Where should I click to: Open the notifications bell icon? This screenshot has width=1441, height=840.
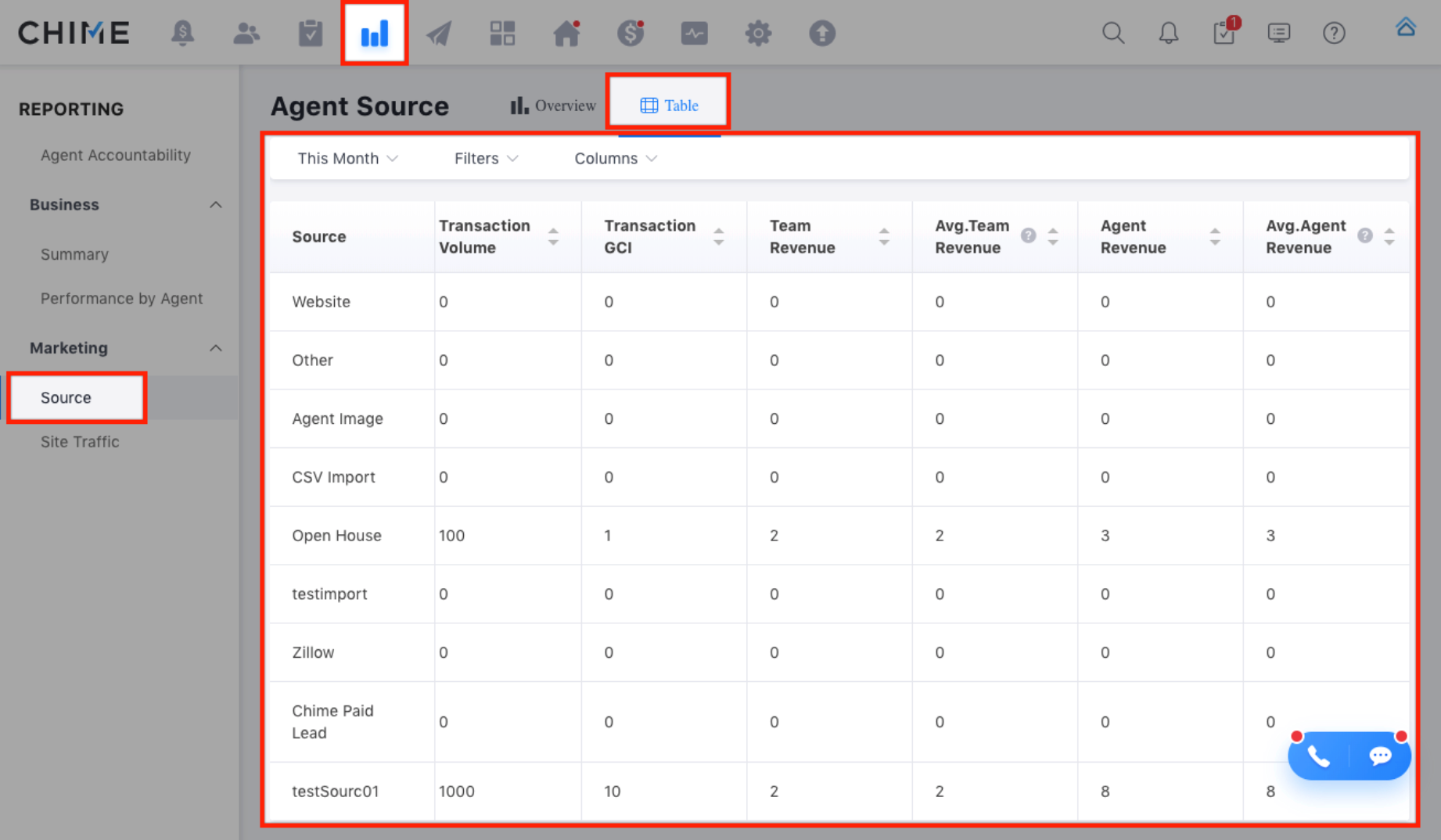(x=1169, y=33)
